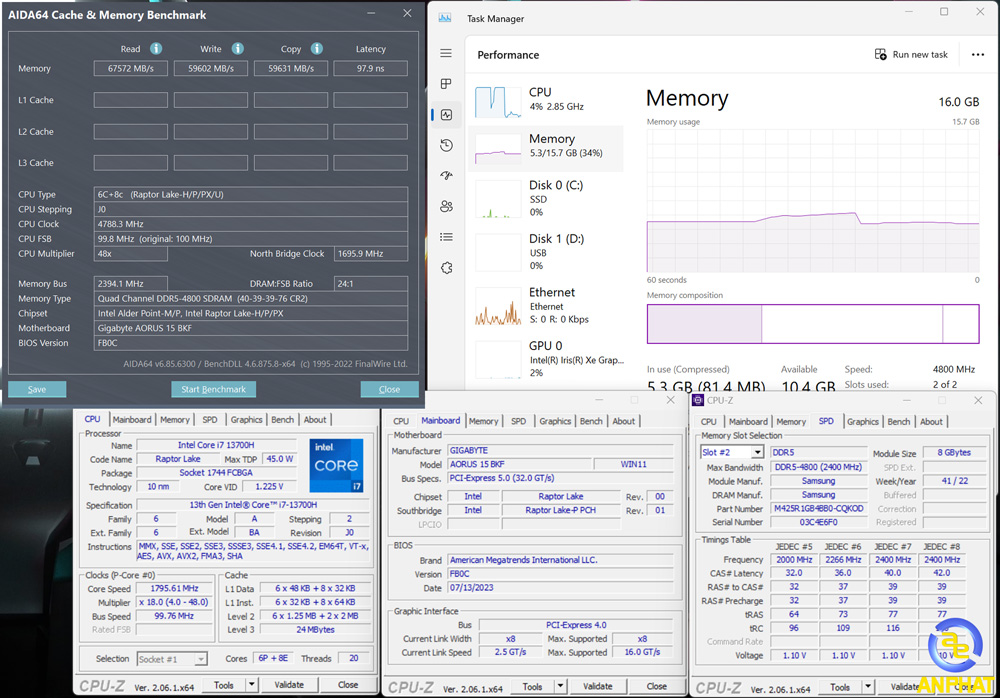Open the three-dot more options menu in Task Manager
1000x698 pixels.
[978, 55]
